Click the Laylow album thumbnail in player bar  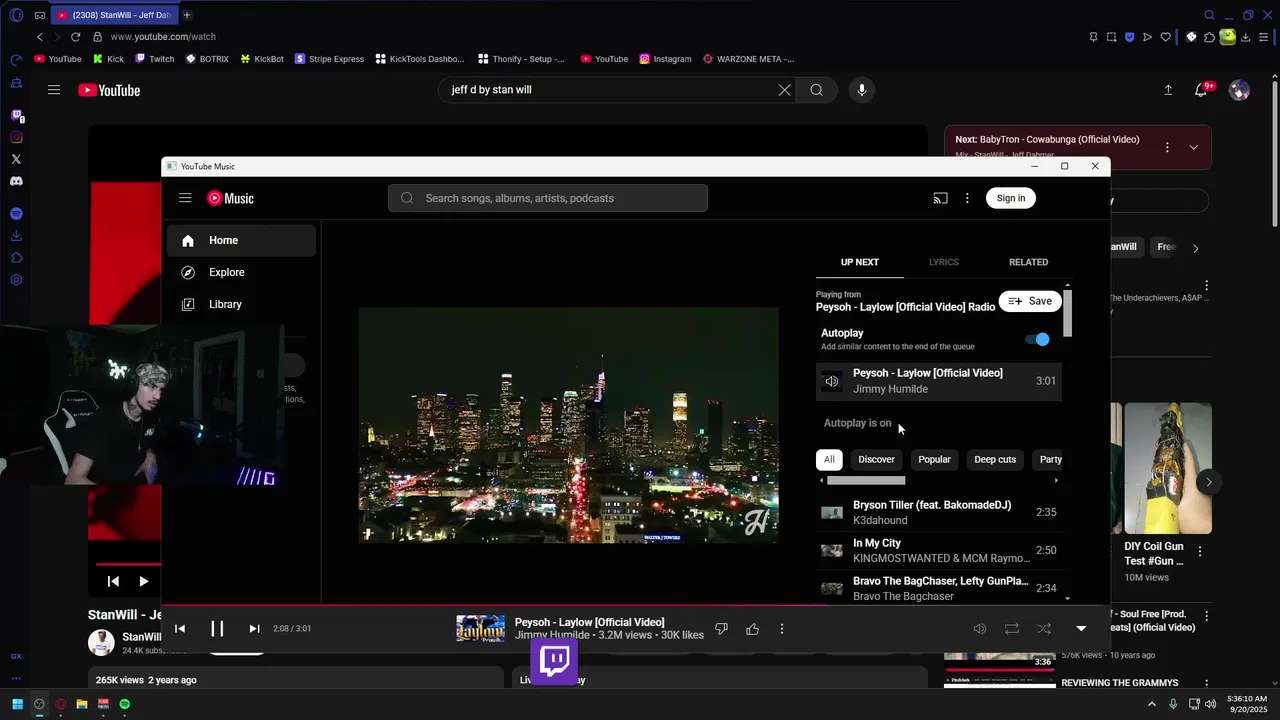481,629
